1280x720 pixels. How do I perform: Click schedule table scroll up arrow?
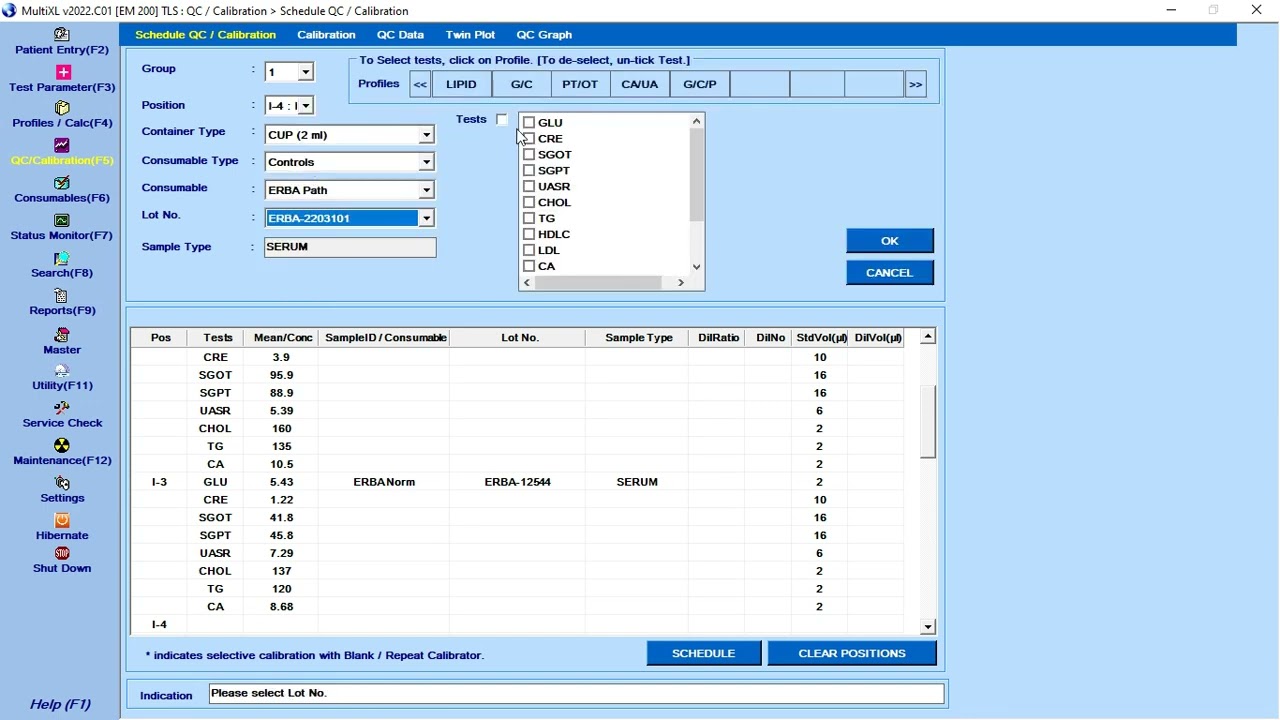(x=928, y=337)
